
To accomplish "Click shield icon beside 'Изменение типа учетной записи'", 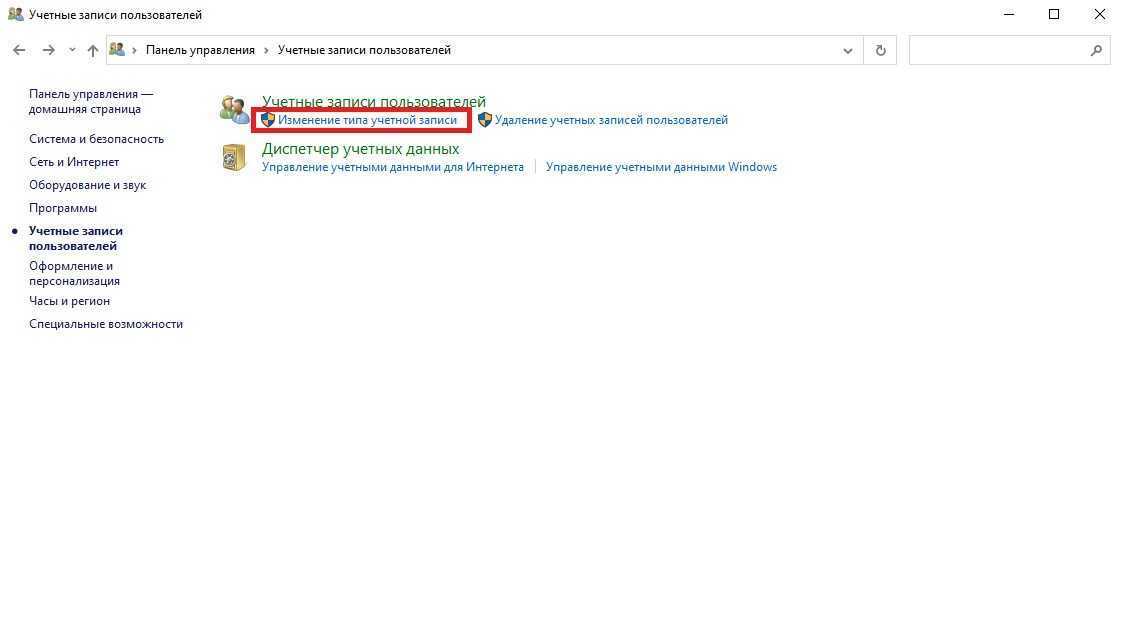I will [x=268, y=119].
